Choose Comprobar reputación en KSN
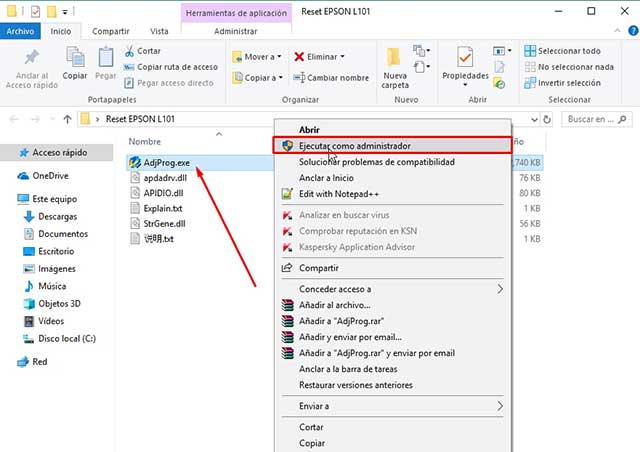The width and height of the screenshot is (640, 452). (392, 231)
